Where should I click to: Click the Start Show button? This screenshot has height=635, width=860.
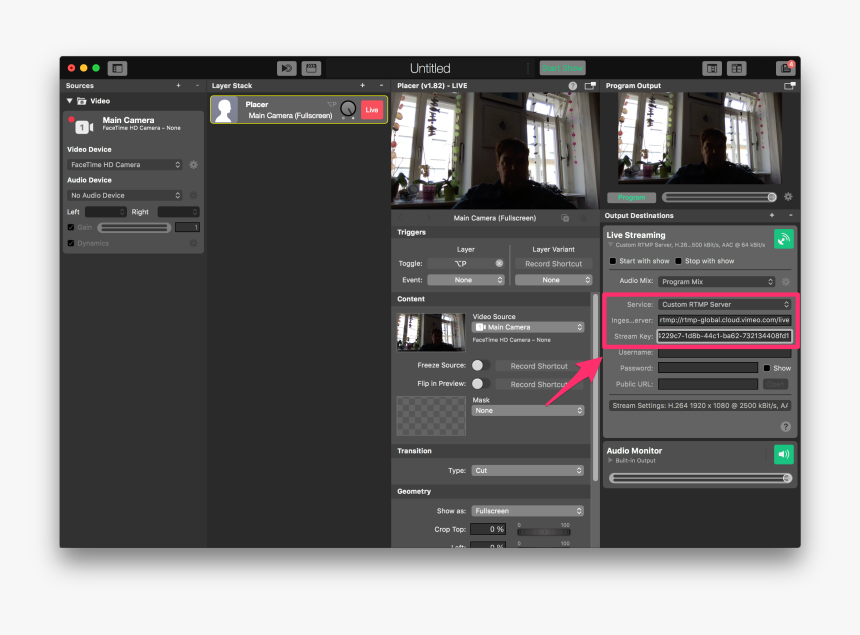(563, 68)
